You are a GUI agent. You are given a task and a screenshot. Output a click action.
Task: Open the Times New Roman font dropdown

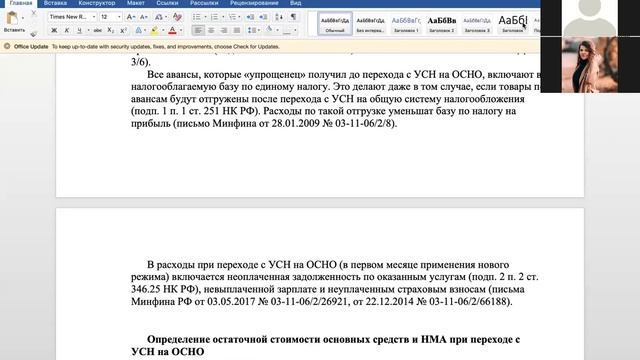click(x=94, y=17)
